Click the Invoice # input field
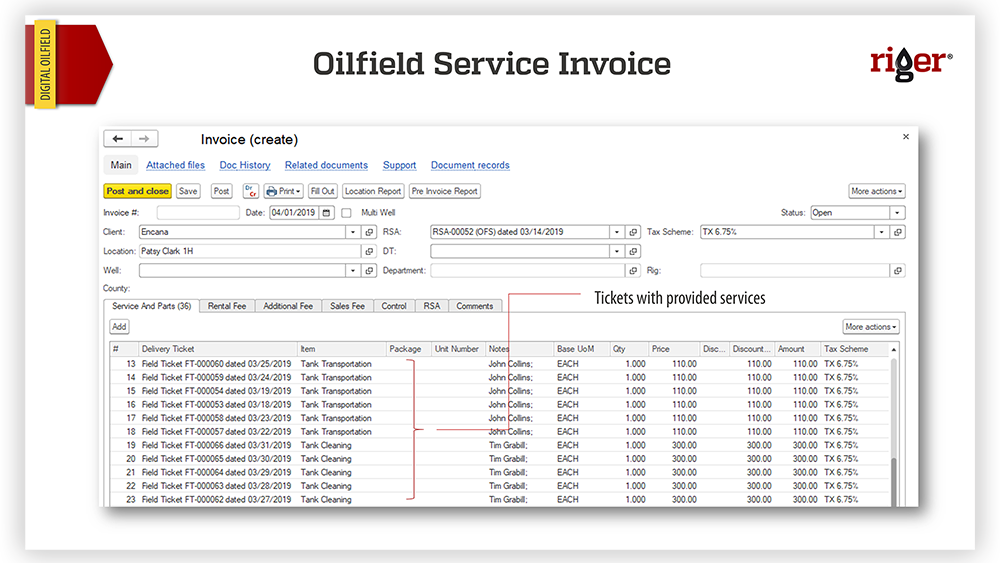Viewport: 1000px width, 563px height. click(x=198, y=213)
